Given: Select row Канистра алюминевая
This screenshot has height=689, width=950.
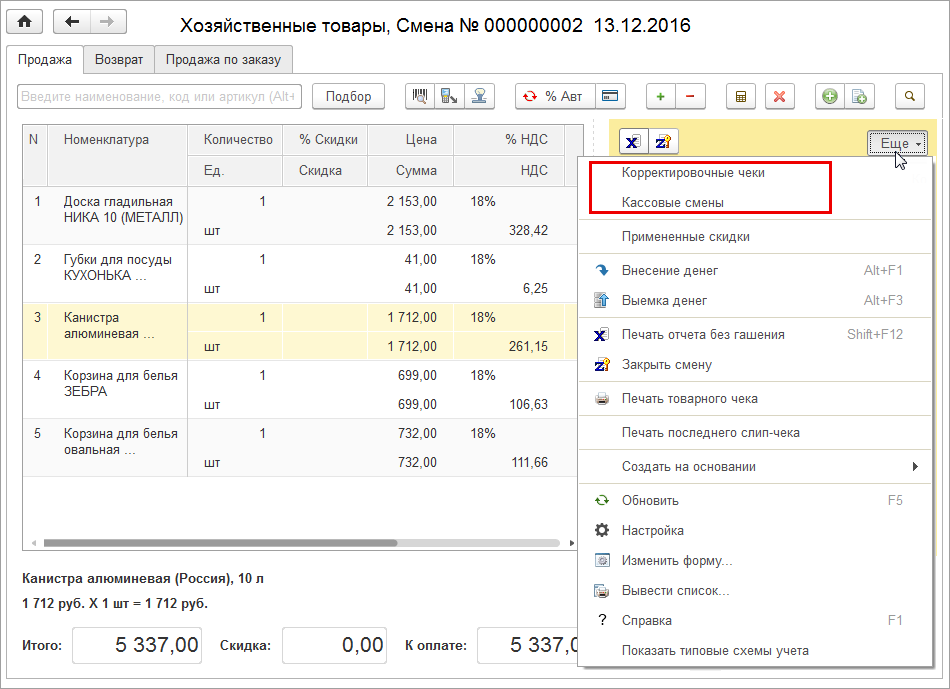Looking at the screenshot, I should [300, 331].
